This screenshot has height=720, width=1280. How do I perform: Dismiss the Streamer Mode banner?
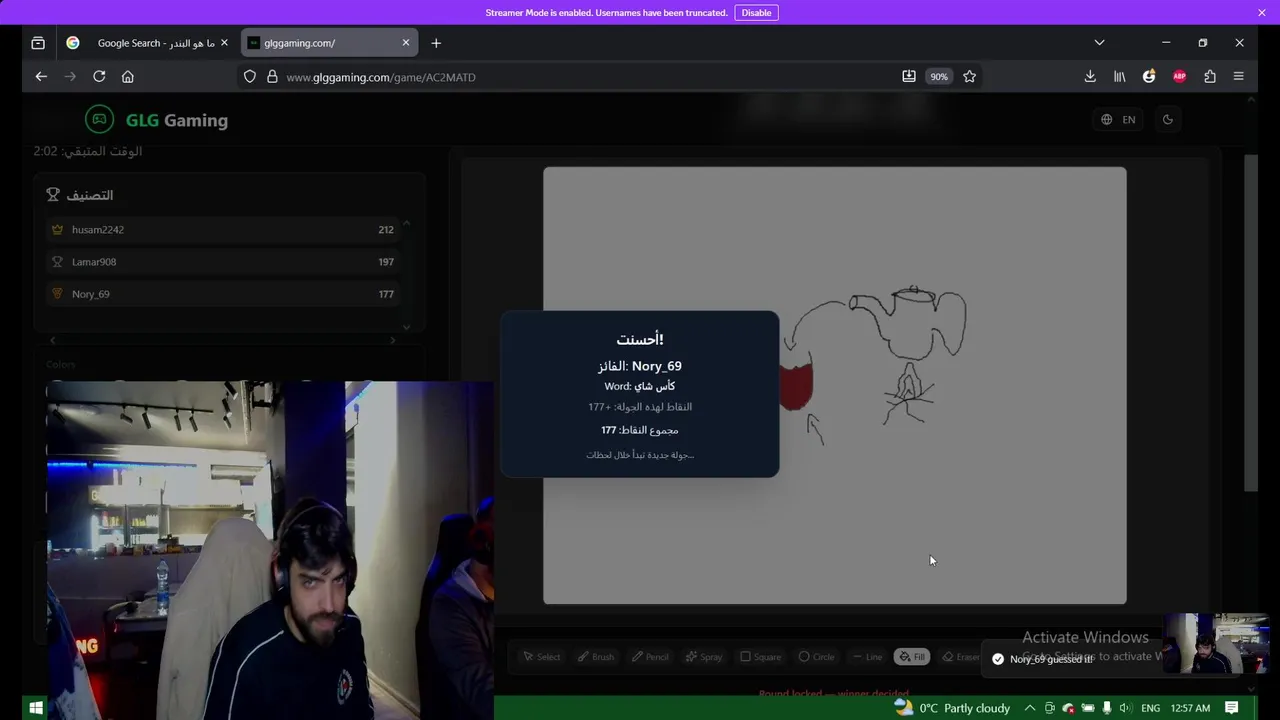point(1262,13)
